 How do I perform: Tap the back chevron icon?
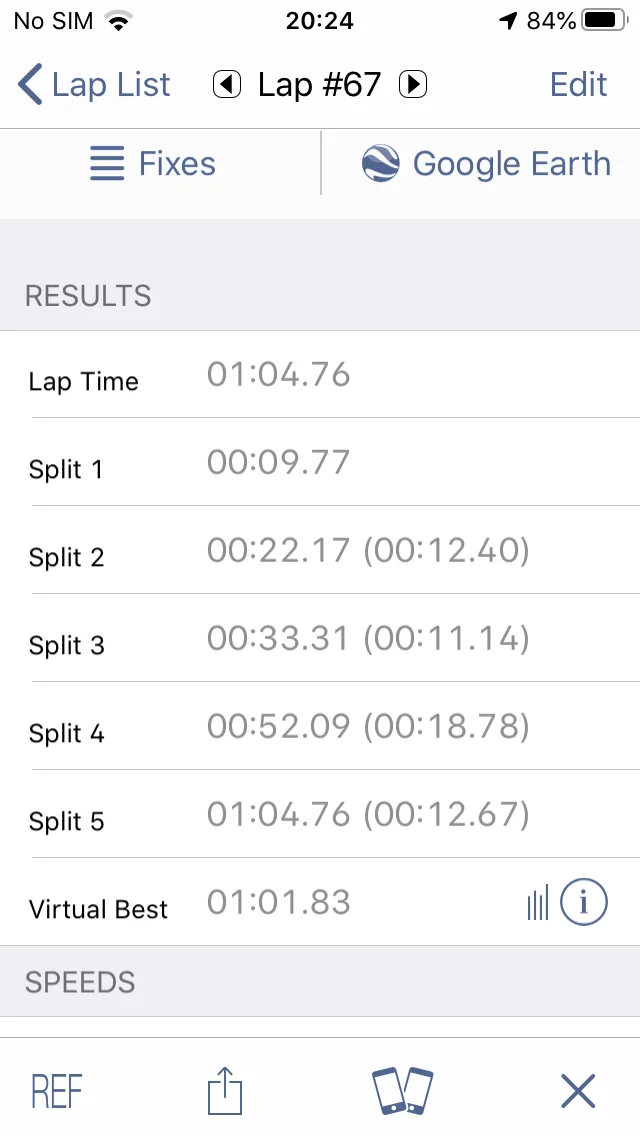pos(30,85)
